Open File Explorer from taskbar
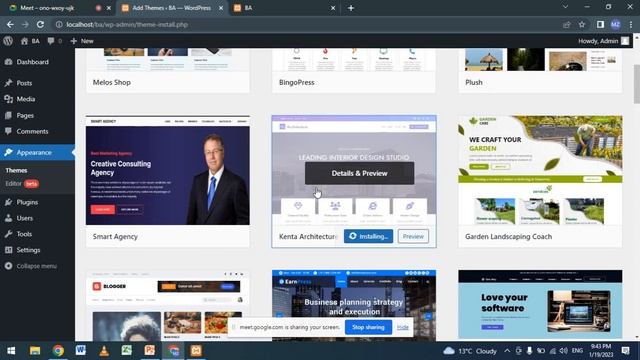 coord(35,351)
